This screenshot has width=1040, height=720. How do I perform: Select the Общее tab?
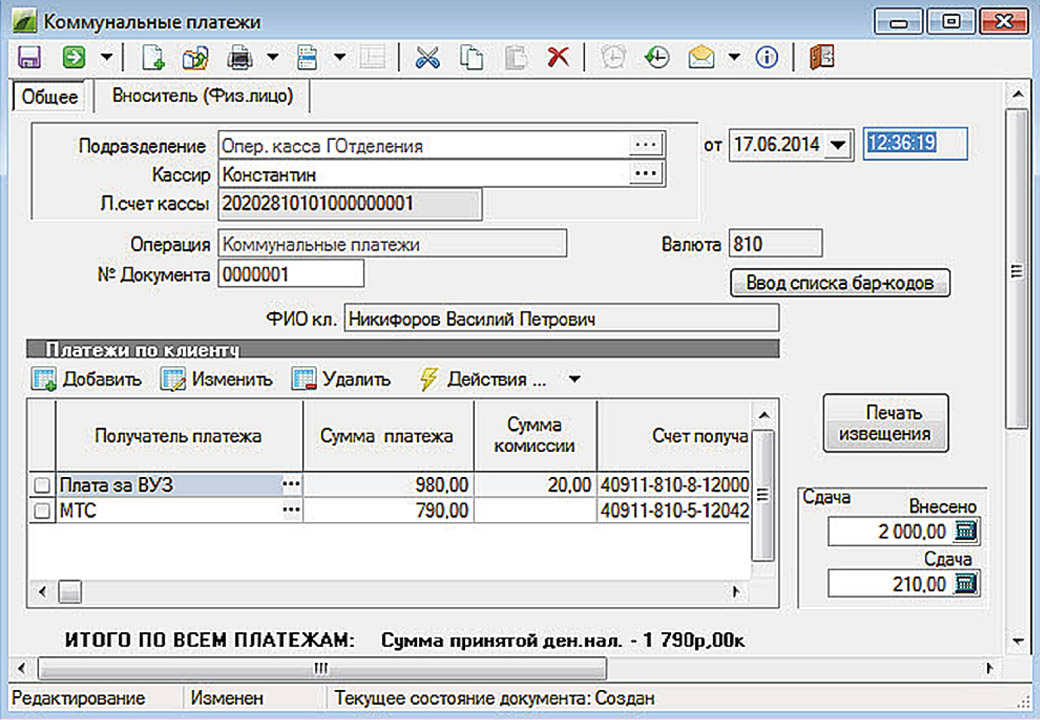(48, 96)
